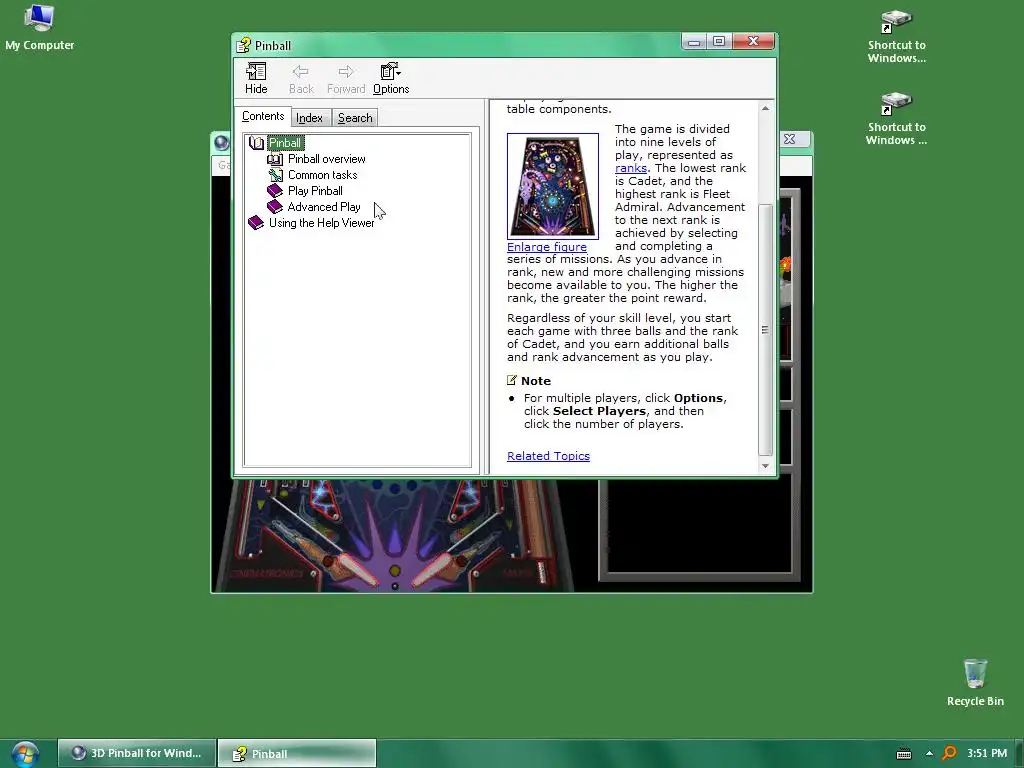Minimize the Pinball help window
Image resolution: width=1024 pixels, height=768 pixels.
[x=694, y=42]
